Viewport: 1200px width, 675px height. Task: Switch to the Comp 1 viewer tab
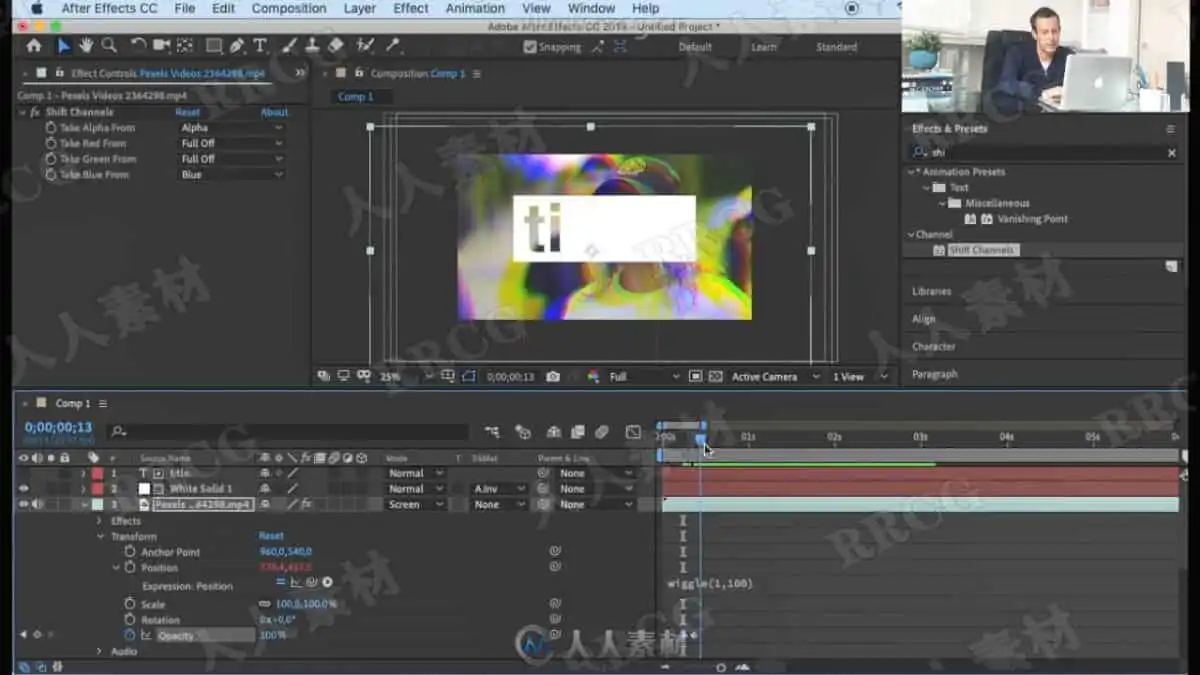pyautogui.click(x=356, y=97)
